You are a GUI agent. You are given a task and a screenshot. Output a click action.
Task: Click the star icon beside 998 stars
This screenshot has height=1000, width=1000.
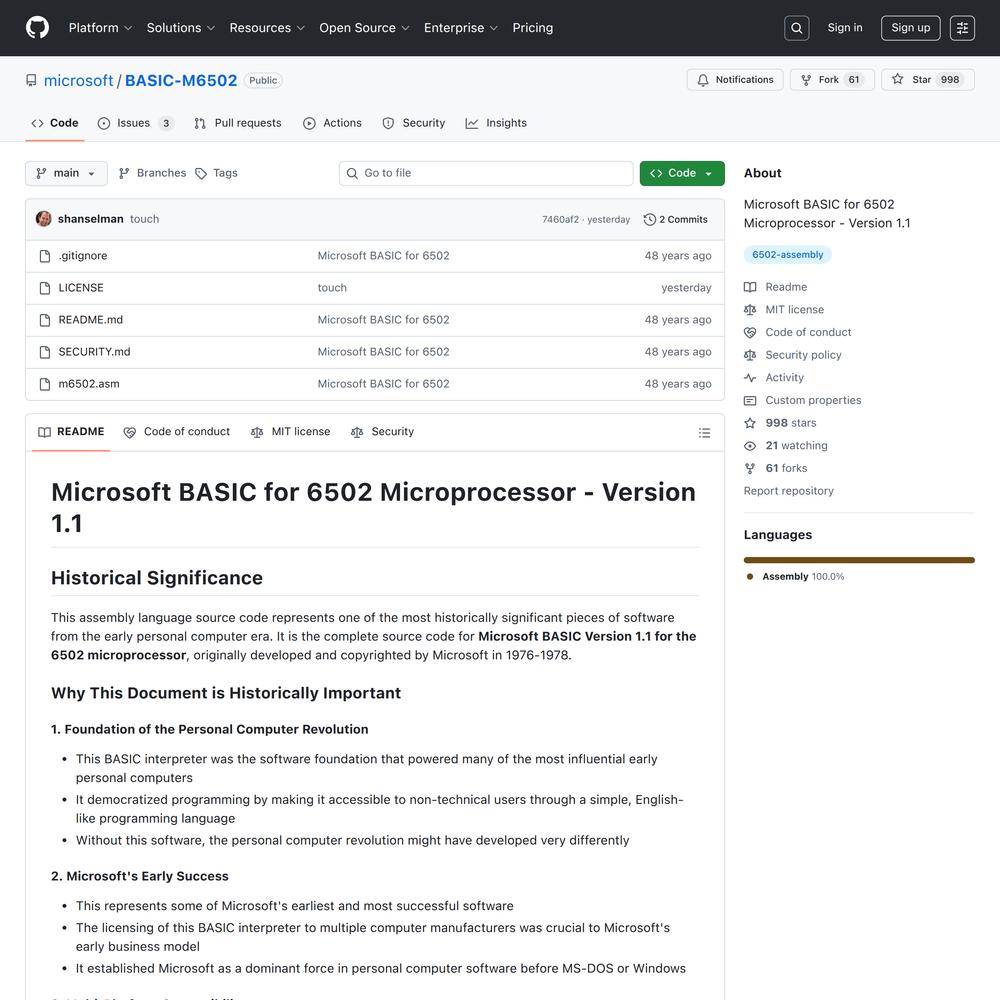(750, 423)
